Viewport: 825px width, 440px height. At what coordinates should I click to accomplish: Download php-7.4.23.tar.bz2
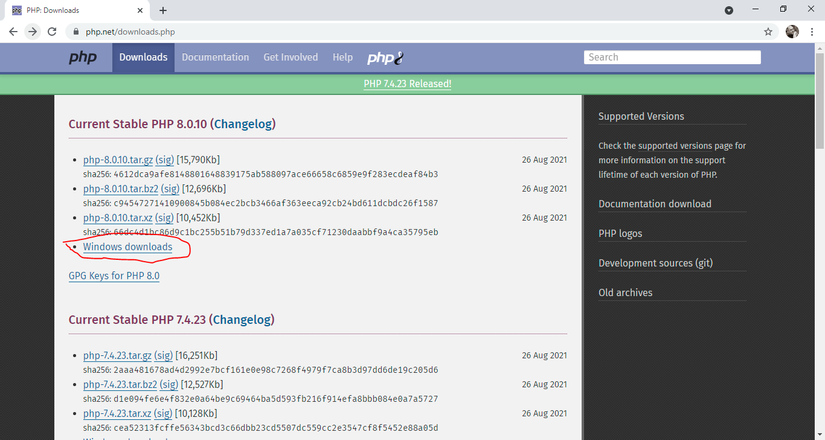tap(120, 384)
